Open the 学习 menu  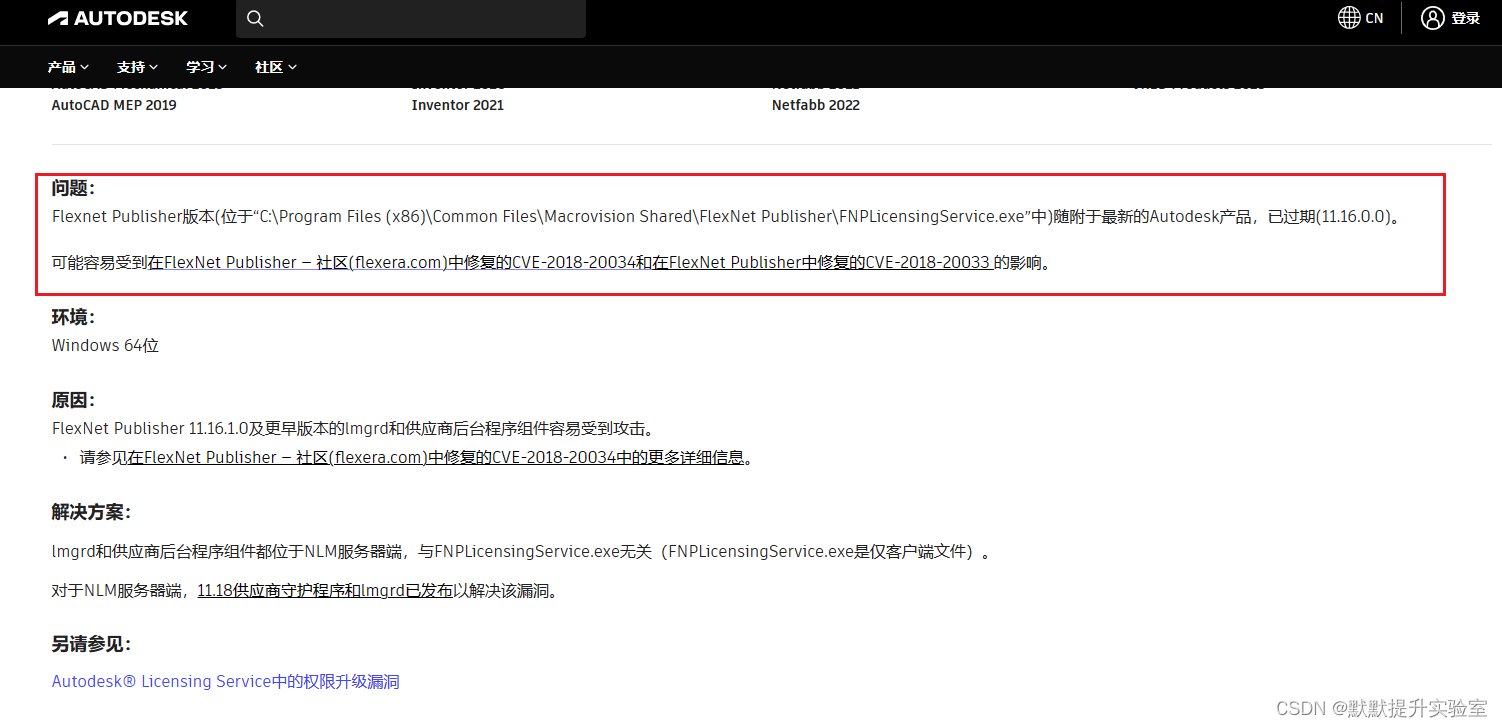pyautogui.click(x=206, y=67)
